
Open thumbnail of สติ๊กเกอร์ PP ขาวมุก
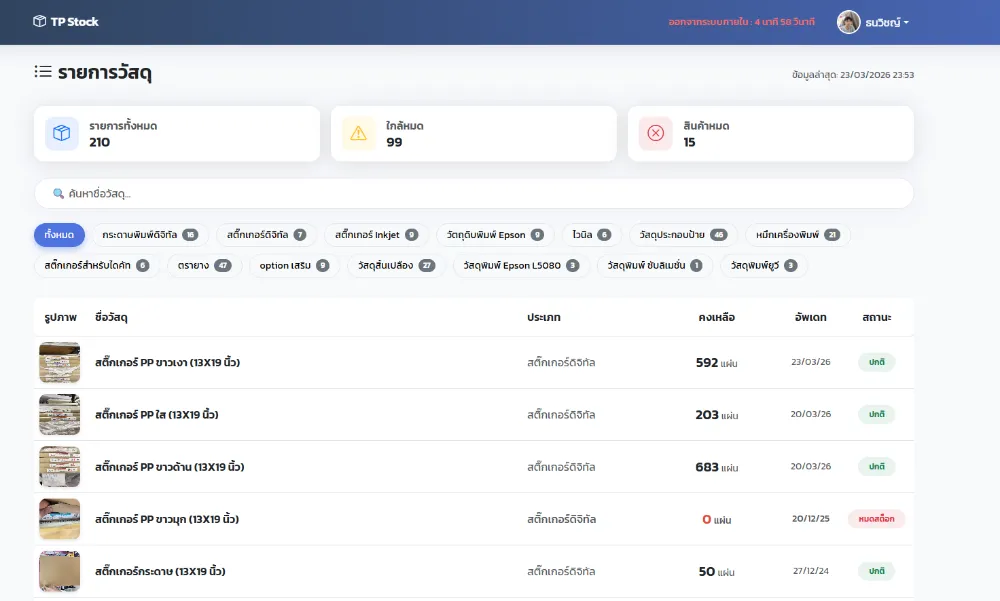[59, 519]
